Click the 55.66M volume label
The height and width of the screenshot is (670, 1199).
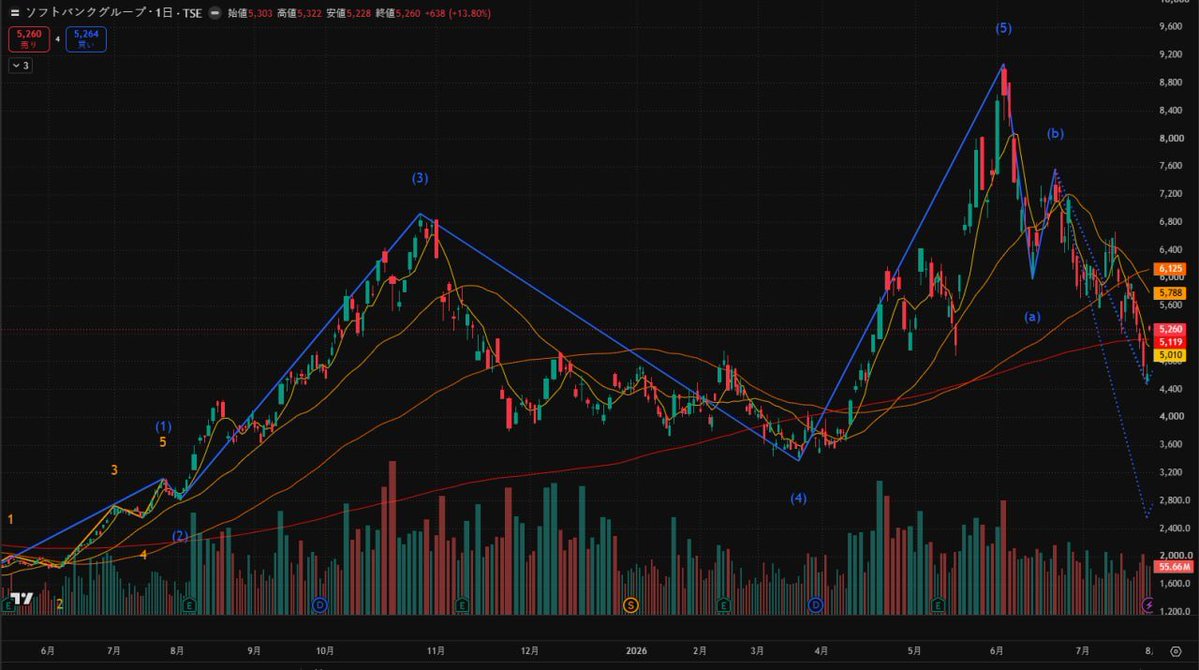(x=1174, y=567)
